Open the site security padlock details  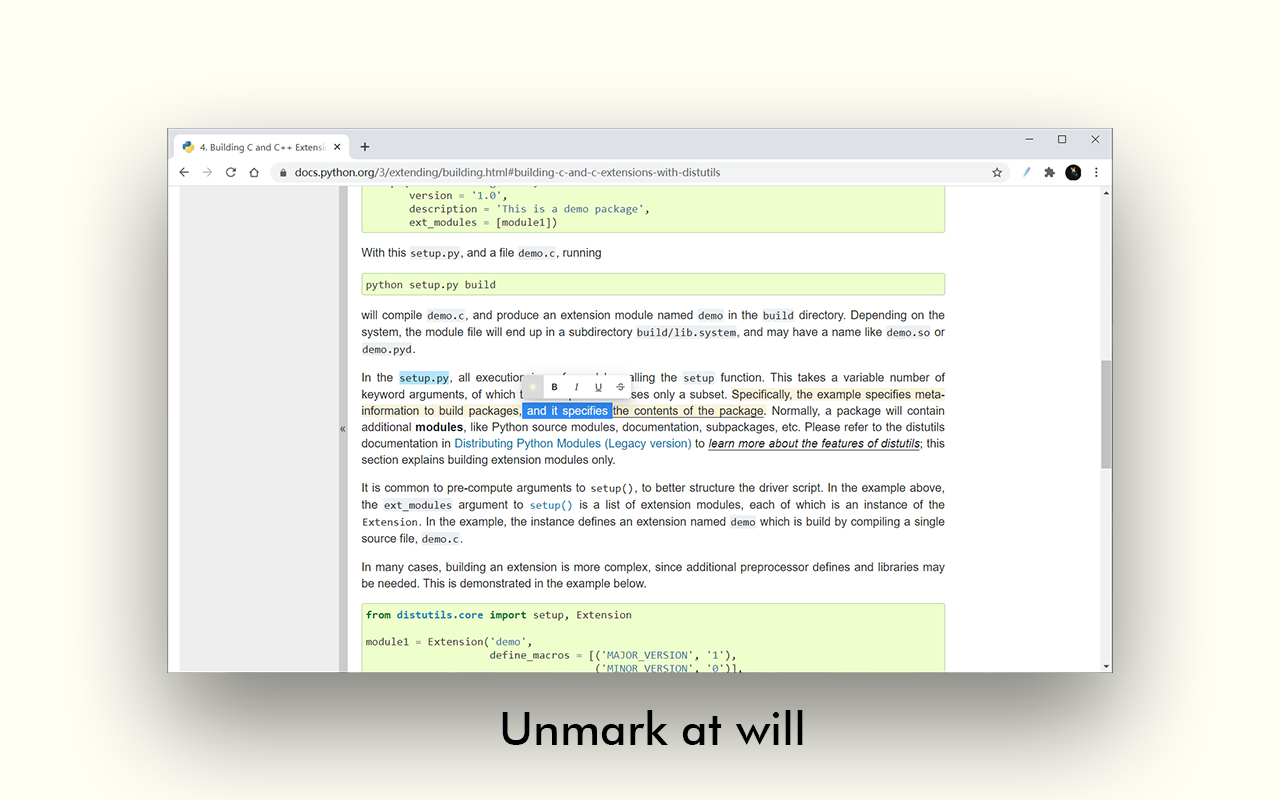point(282,172)
